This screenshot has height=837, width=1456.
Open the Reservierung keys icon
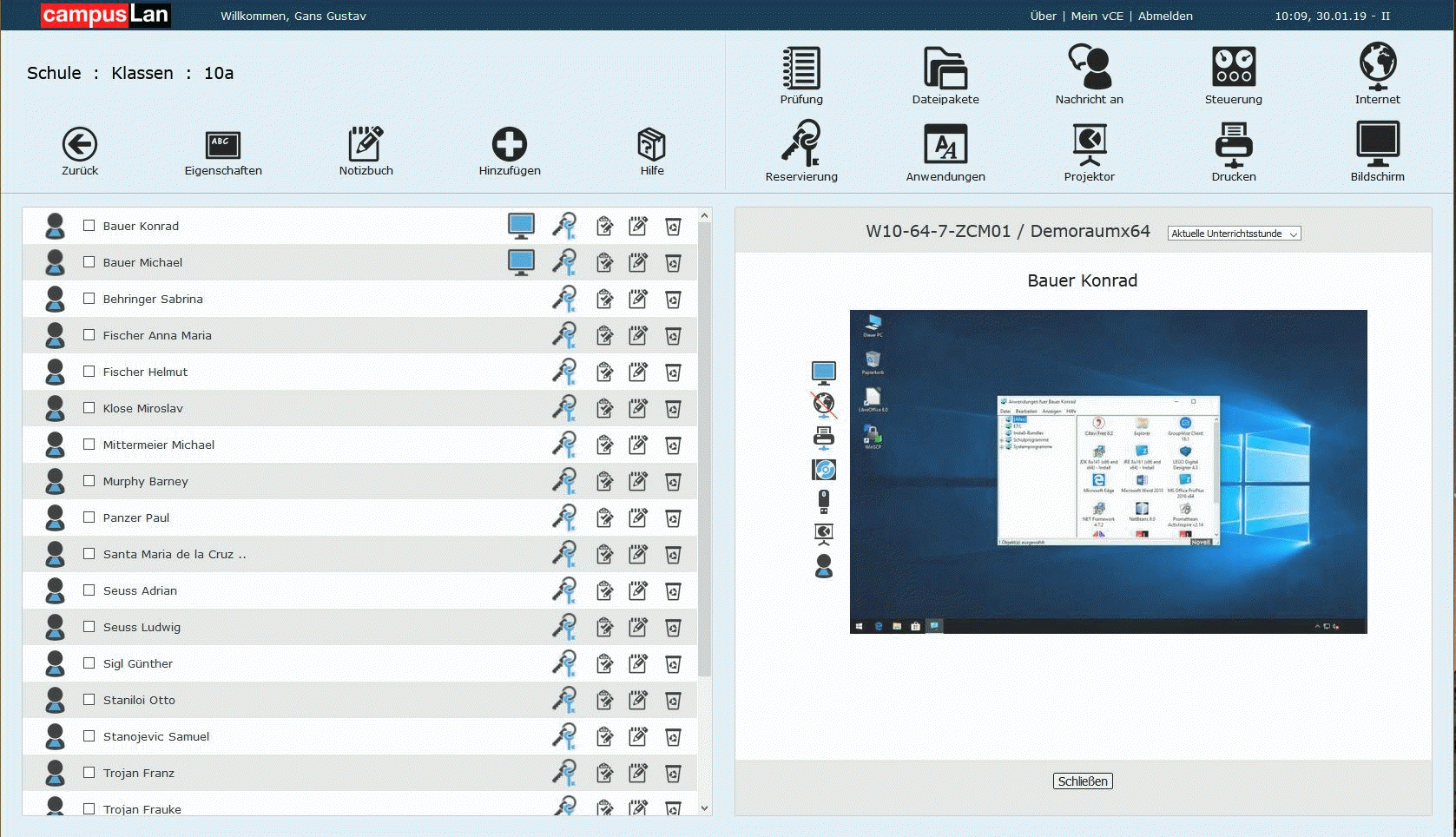tap(800, 145)
